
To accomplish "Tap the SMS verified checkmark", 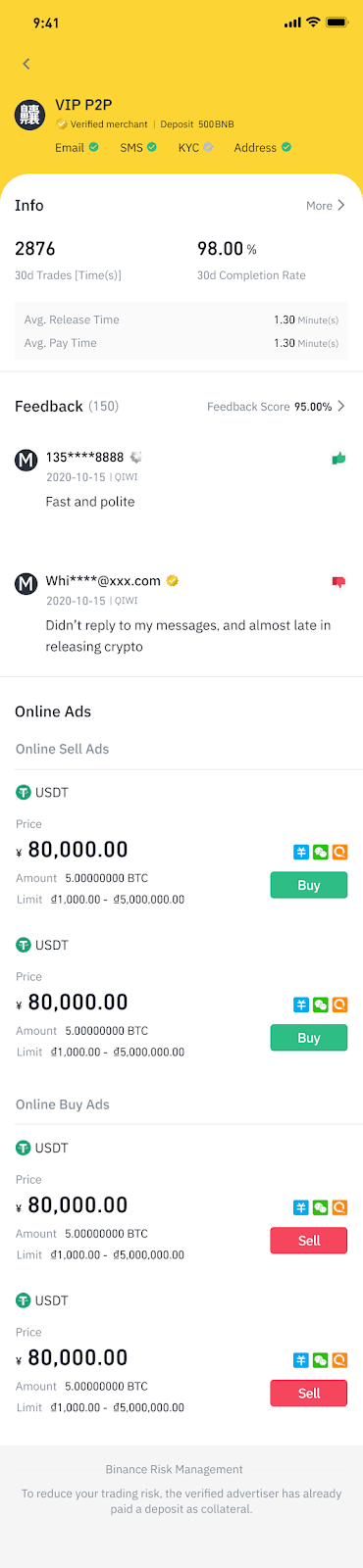I will pyautogui.click(x=152, y=147).
